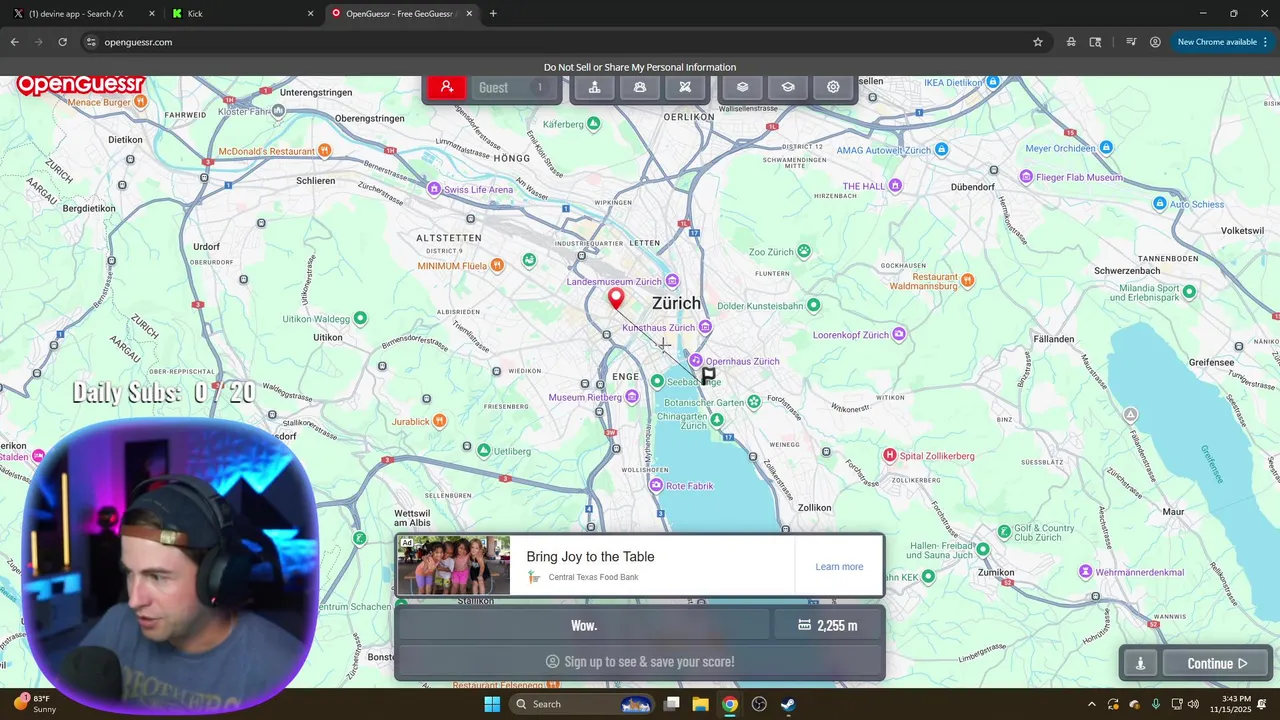
Task: Click the Wow. result text
Action: point(584,625)
